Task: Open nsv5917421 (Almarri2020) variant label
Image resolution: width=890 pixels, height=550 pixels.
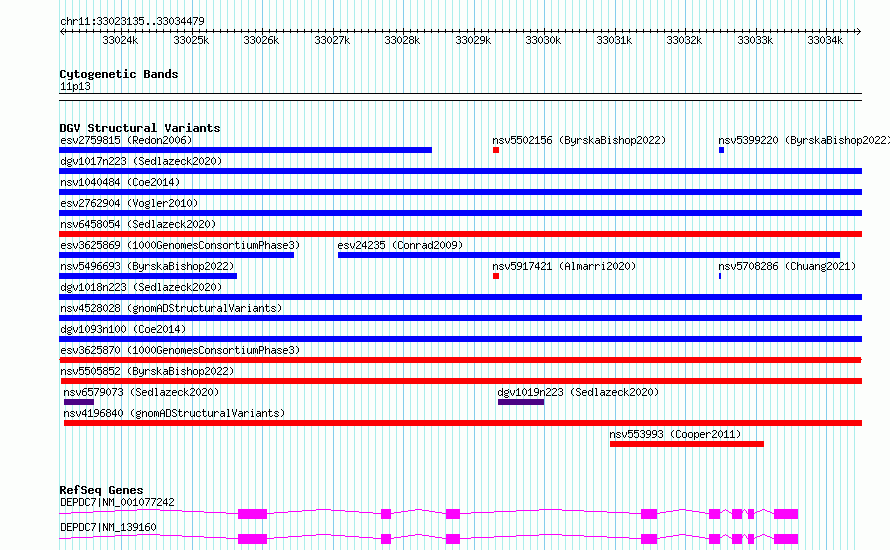Action: click(564, 266)
